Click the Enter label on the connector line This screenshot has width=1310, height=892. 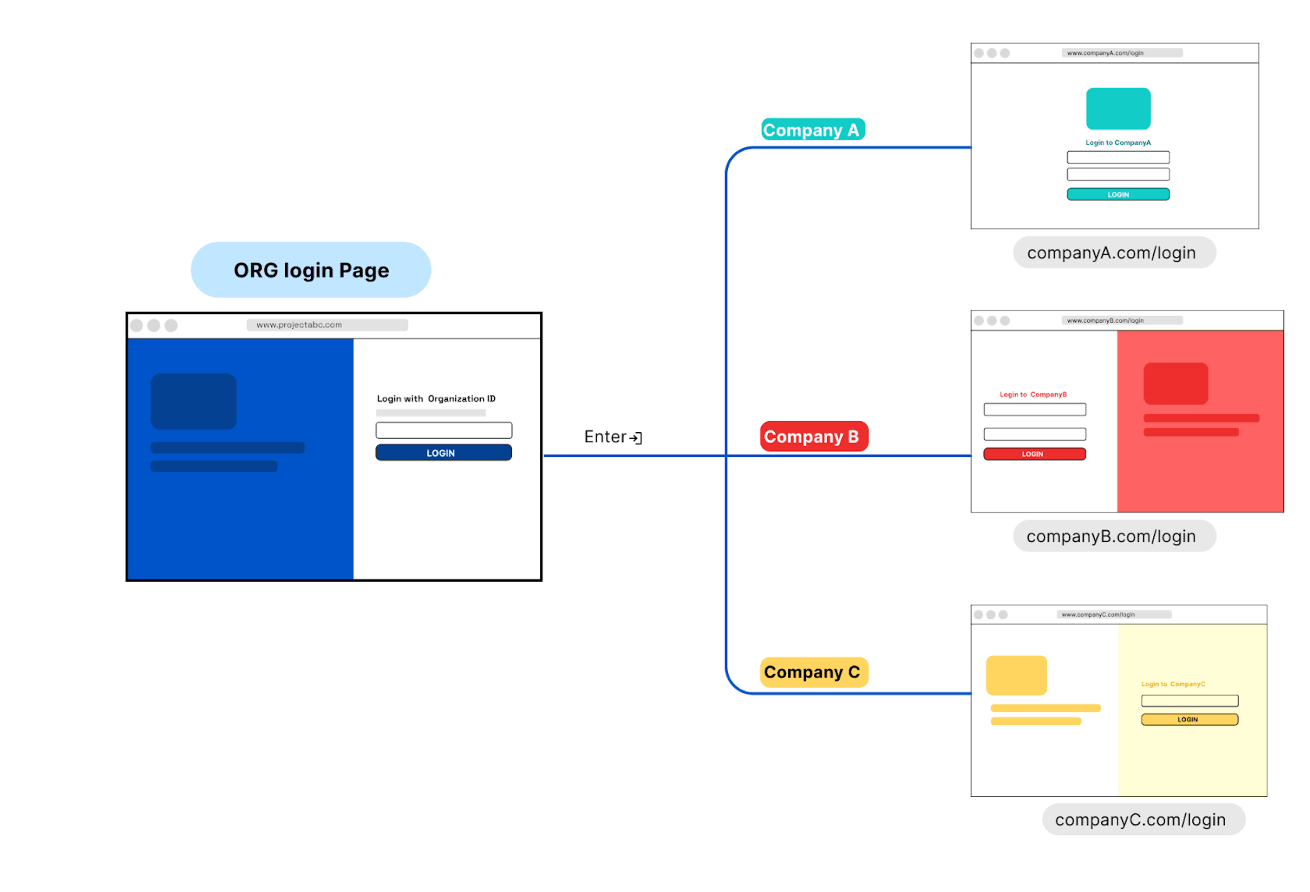click(x=605, y=437)
